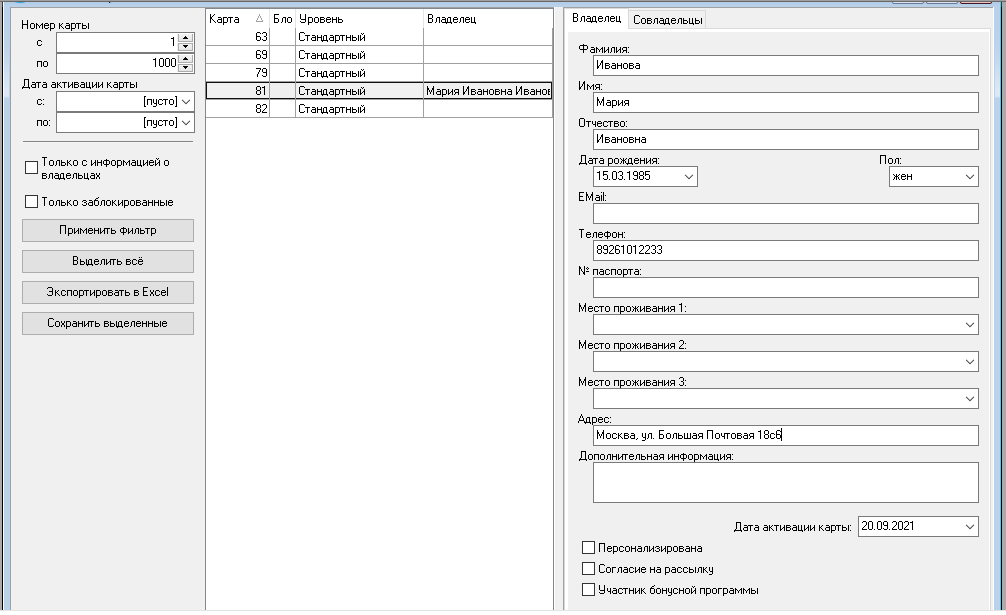Click 'Экспортировать в Excel' button
The height and width of the screenshot is (615, 1006).
click(108, 292)
